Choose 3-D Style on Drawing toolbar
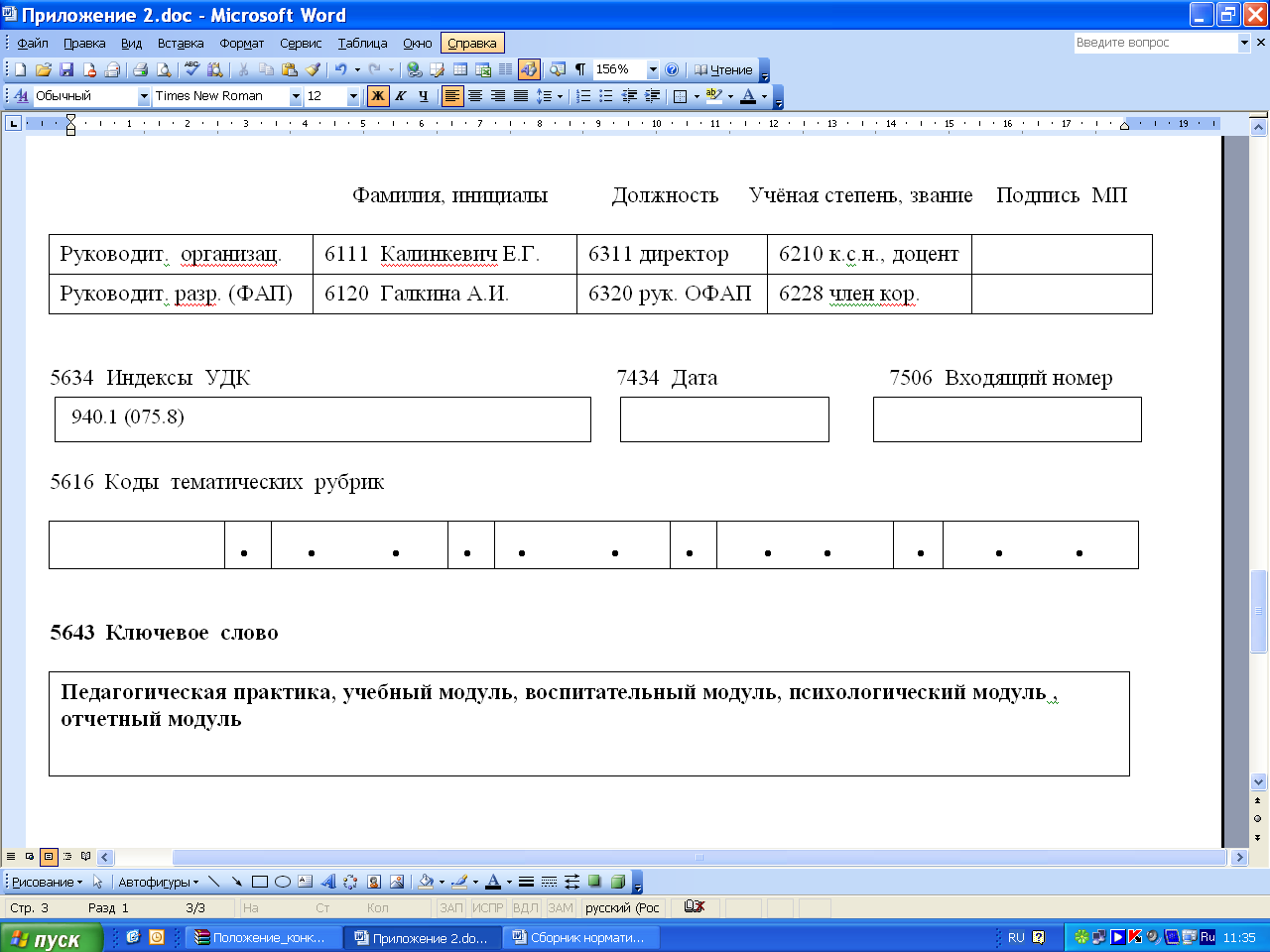Screen dimensions: 1270x952 (617, 882)
